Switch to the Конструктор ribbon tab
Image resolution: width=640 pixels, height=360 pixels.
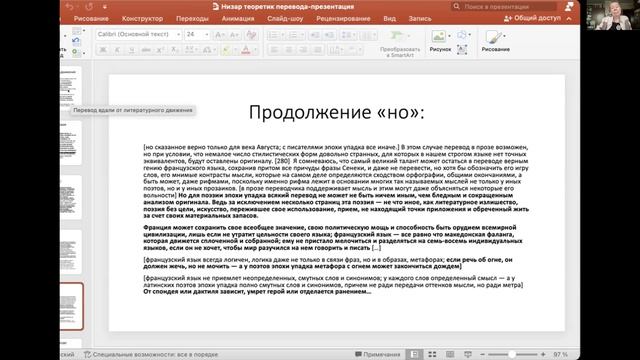[142, 19]
